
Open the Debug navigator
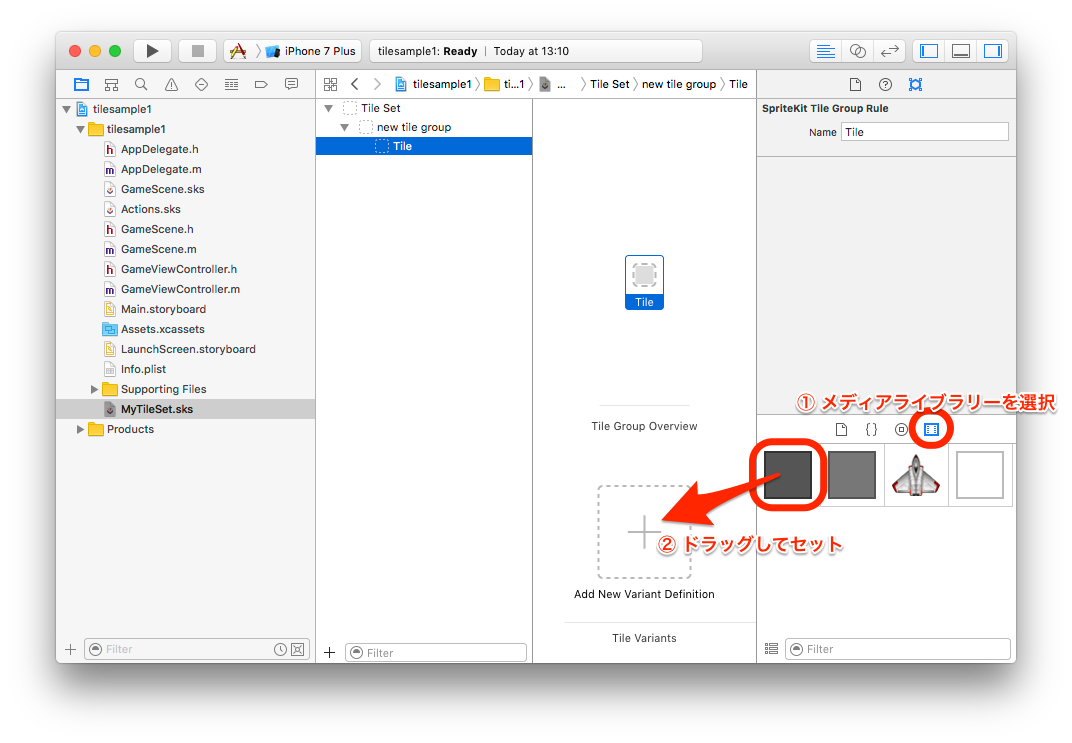click(x=230, y=84)
